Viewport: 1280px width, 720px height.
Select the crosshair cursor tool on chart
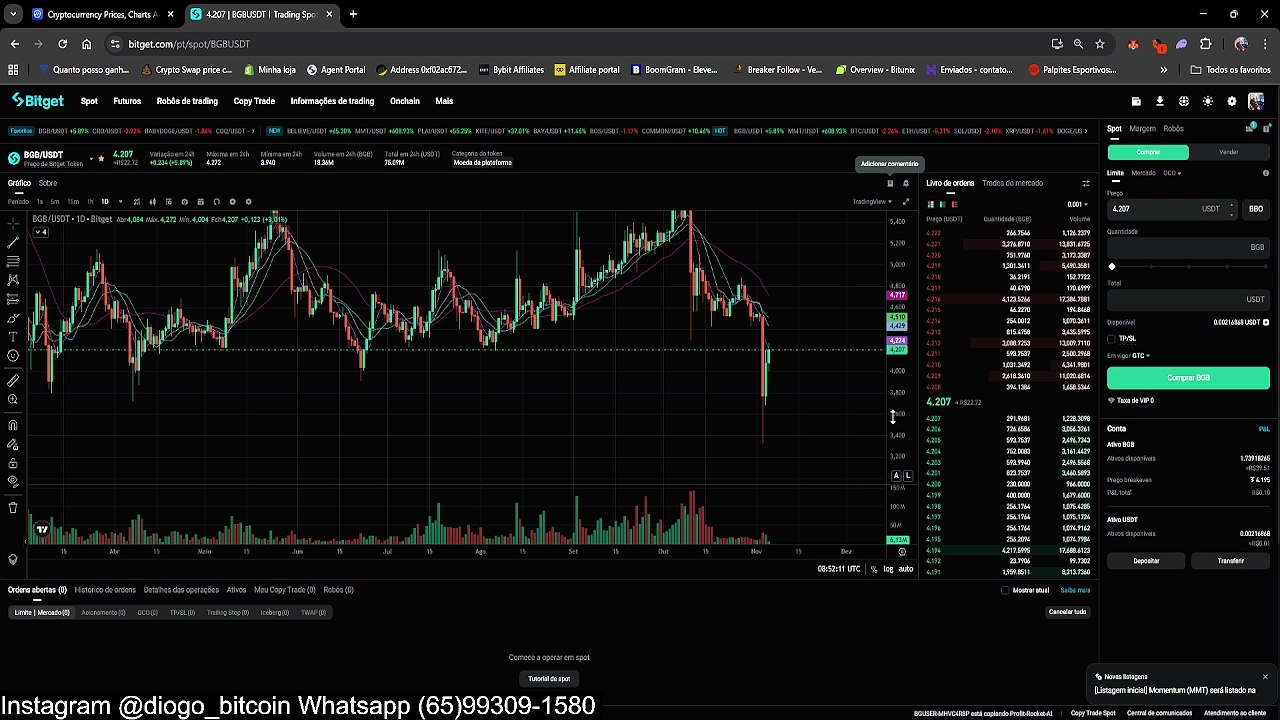pyautogui.click(x=13, y=223)
